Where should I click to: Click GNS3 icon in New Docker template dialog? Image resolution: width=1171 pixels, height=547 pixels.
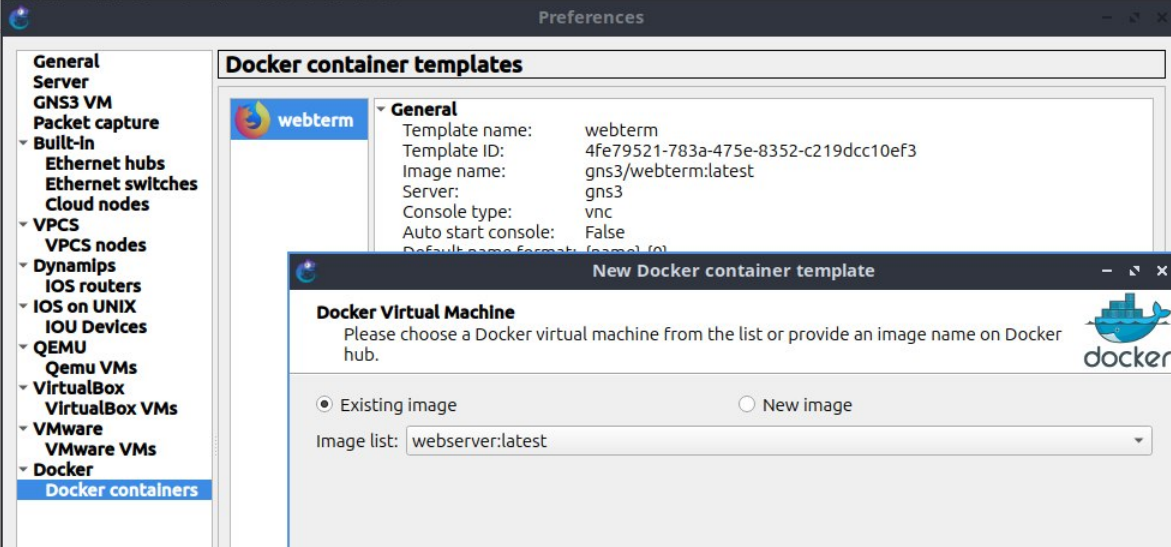tap(307, 271)
